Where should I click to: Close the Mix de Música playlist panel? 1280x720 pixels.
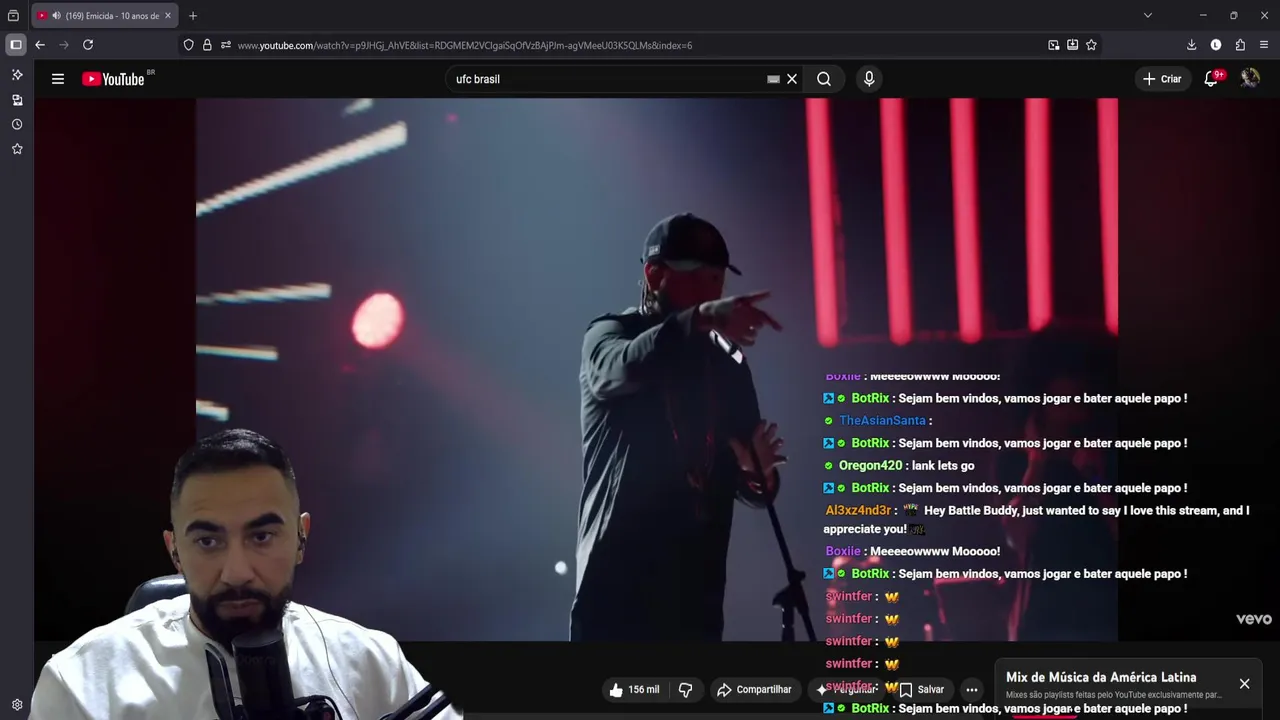tap(1244, 684)
